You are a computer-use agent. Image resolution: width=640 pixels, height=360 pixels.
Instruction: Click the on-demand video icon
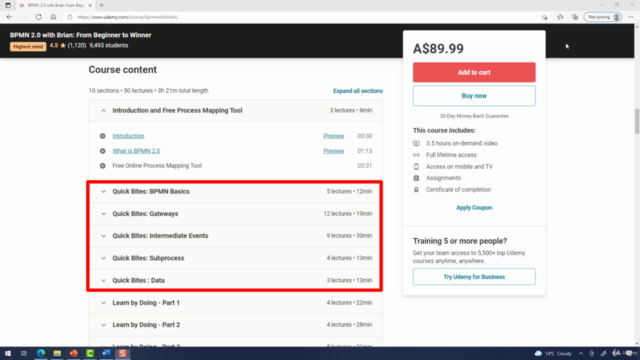pyautogui.click(x=416, y=143)
